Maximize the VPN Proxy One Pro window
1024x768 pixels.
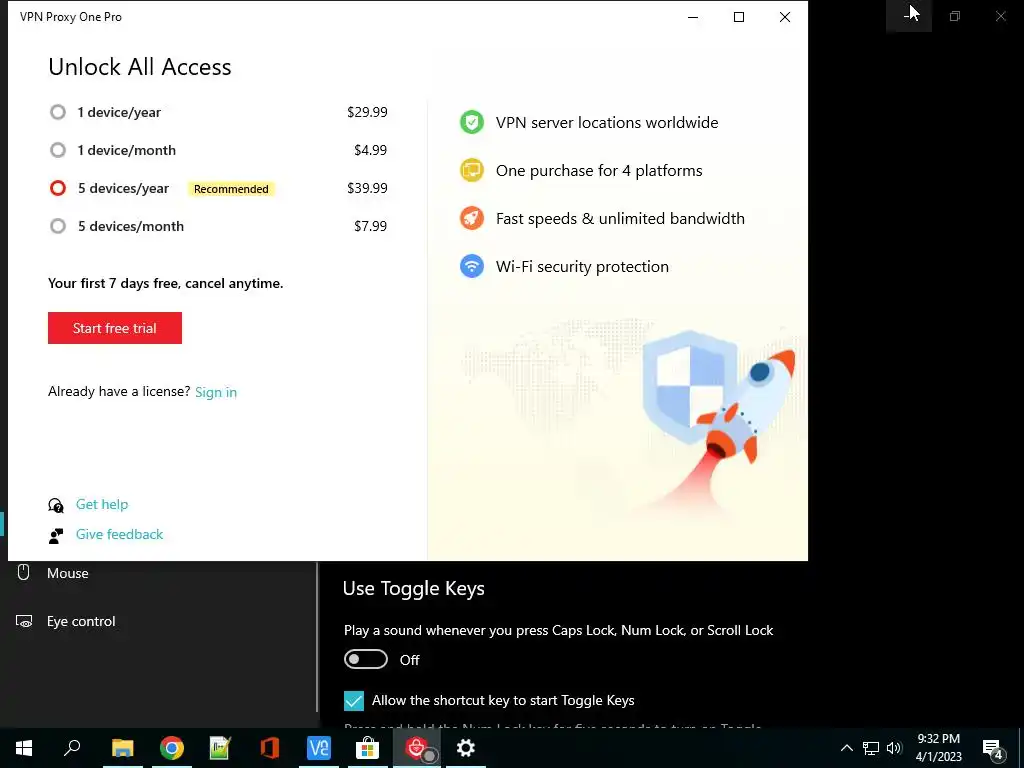pyautogui.click(x=739, y=17)
